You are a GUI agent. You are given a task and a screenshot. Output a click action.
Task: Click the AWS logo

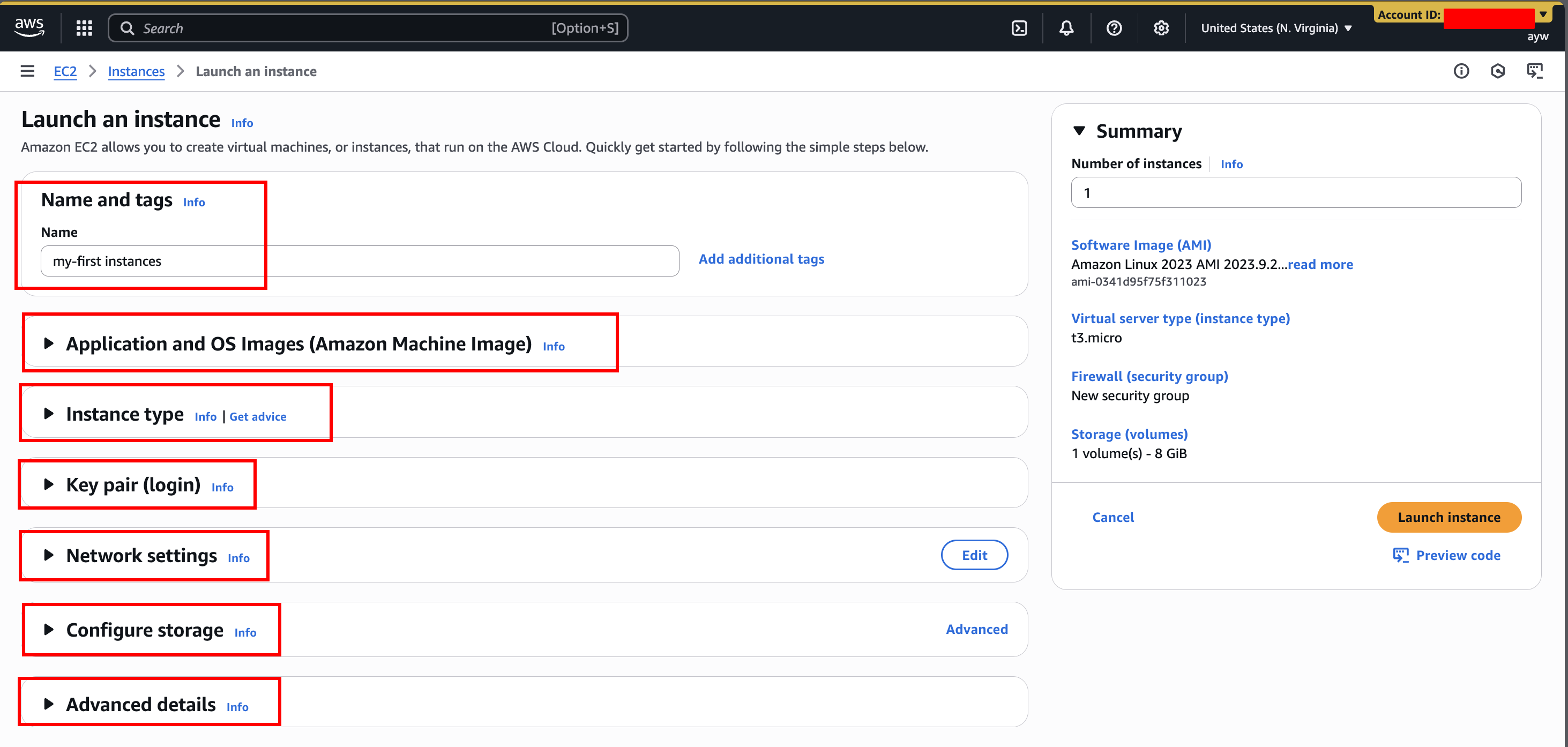coord(28,27)
